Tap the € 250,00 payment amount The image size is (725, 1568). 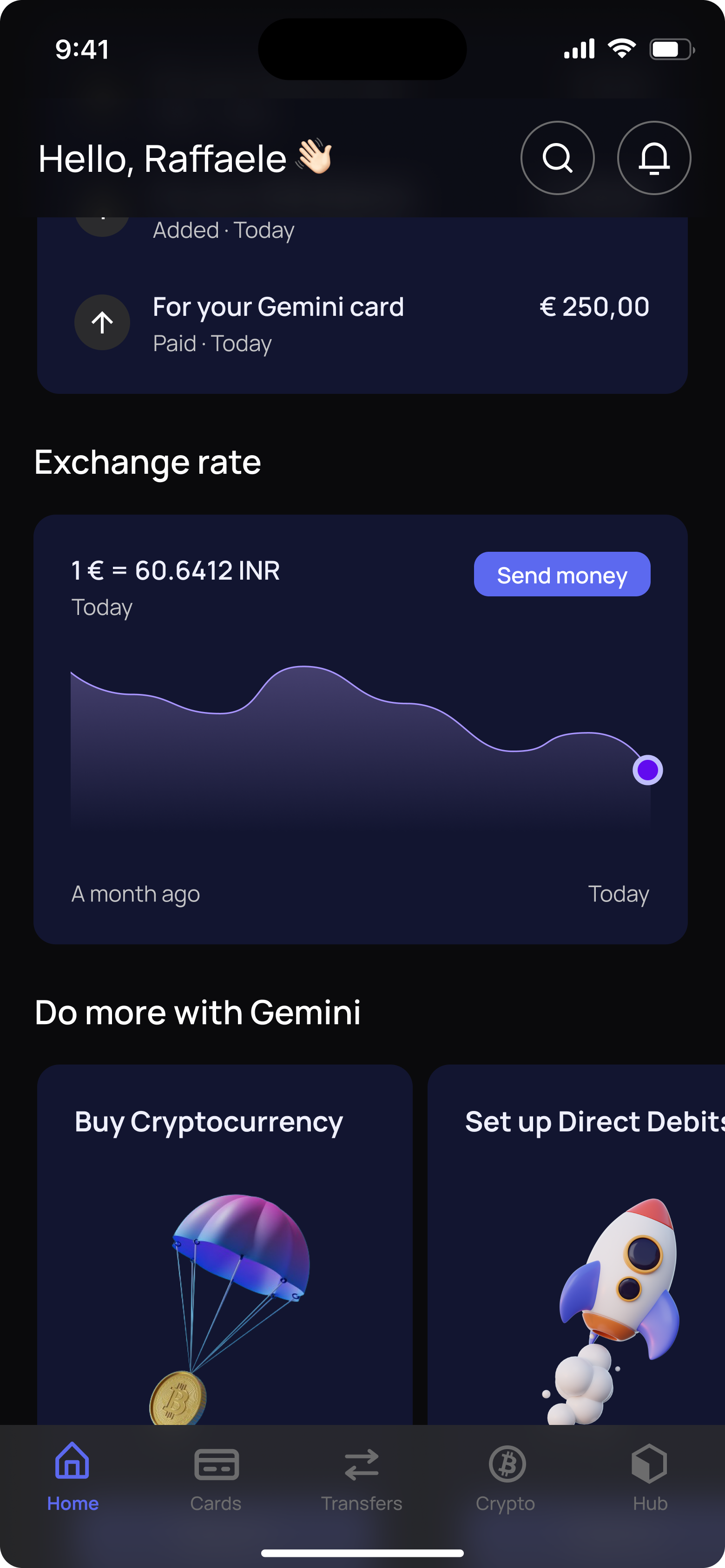point(594,307)
